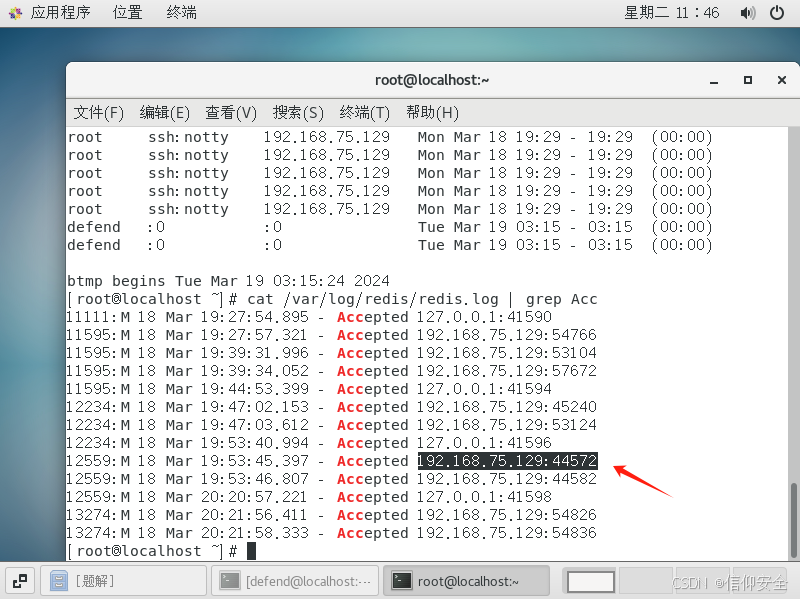Click the terminal cursor at last prompt
The width and height of the screenshot is (800, 599).
[x=251, y=551]
